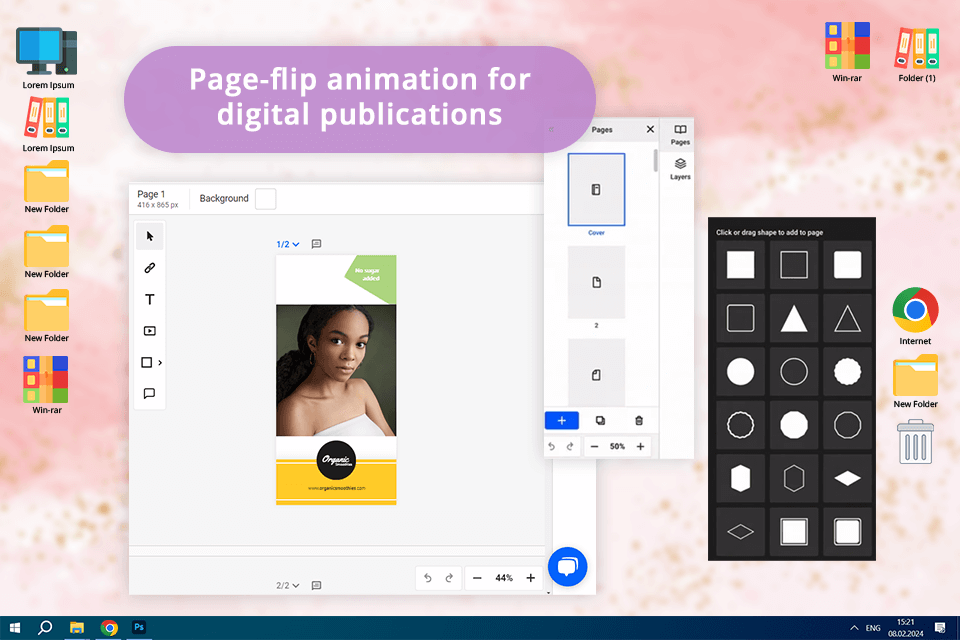
Task: Zoom out with minus beside 44%
Action: pyautogui.click(x=477, y=578)
